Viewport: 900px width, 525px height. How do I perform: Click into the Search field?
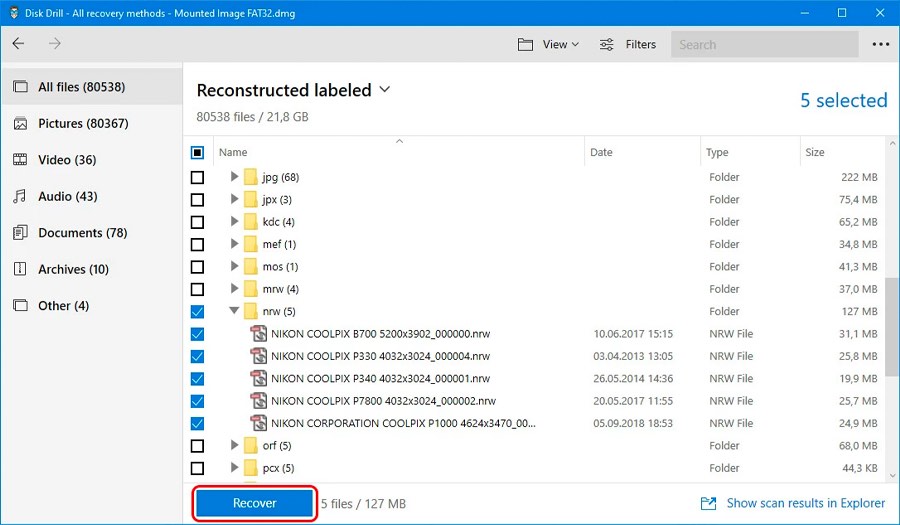764,45
